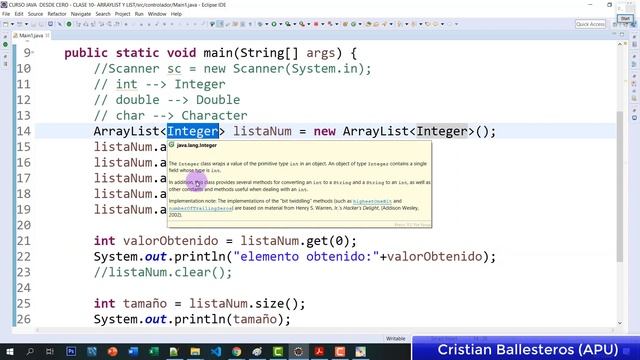Open the New file dropdown arrow
The width and height of the screenshot is (640, 360).
coord(12,24)
